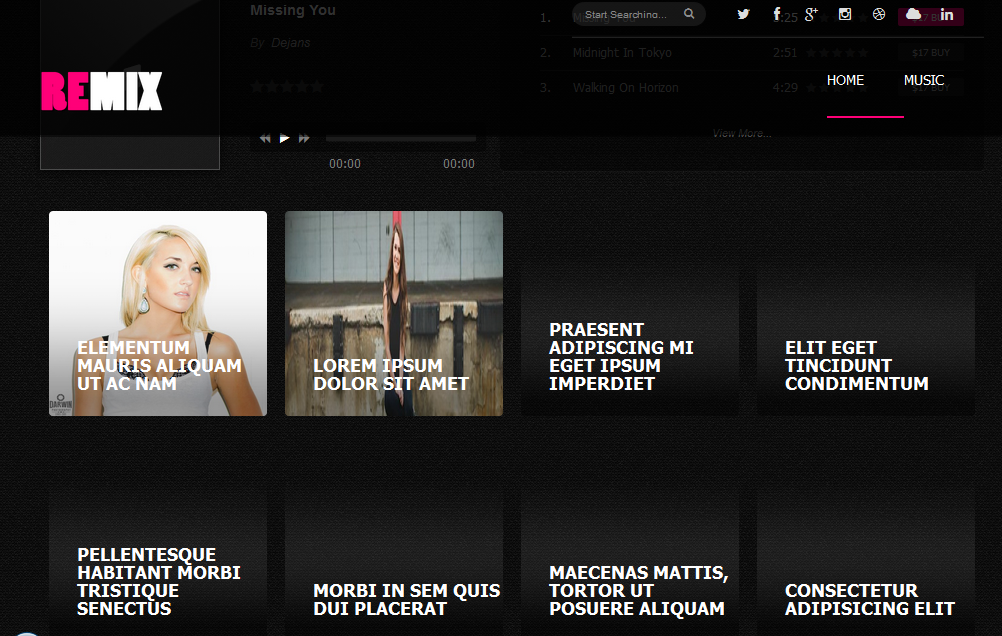
Task: Click $17 BUY for Midnight In Tokyo
Action: click(930, 52)
